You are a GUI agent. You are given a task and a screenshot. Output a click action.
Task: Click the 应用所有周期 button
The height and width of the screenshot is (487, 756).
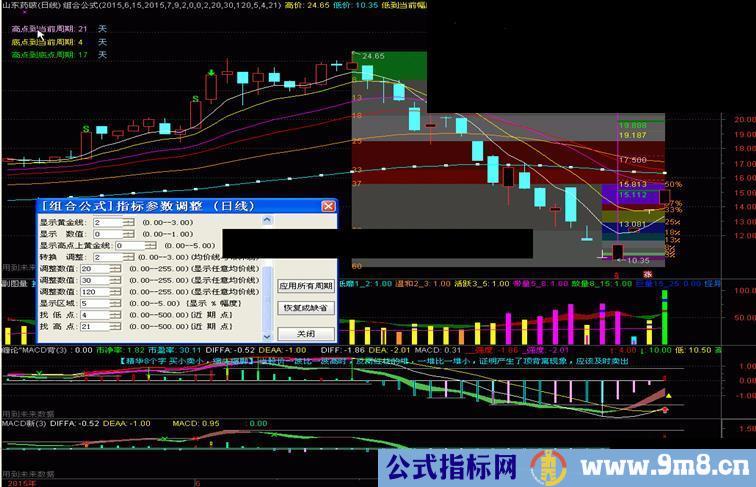point(305,285)
